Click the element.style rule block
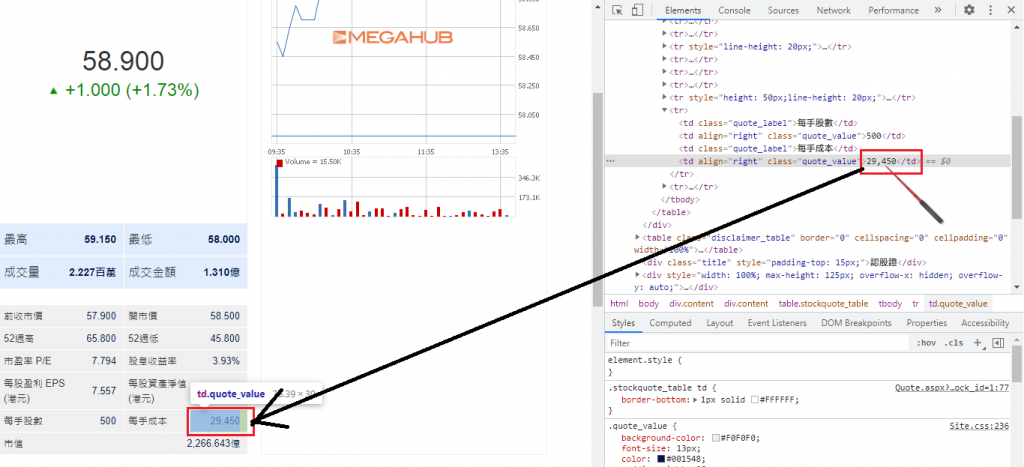1024x467 pixels. pyautogui.click(x=808, y=366)
